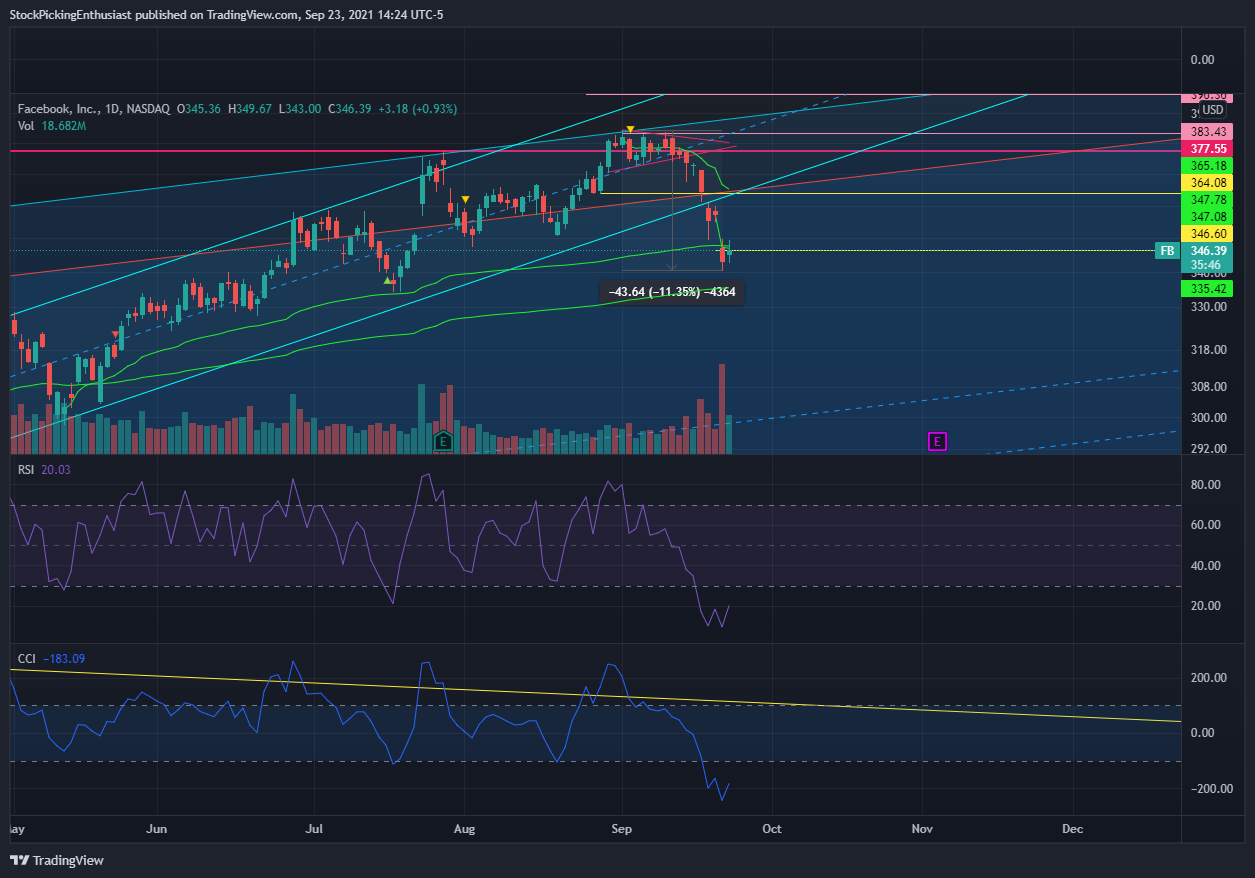This screenshot has height=878, width=1255.
Task: Click the green 365.18 price label
Action: pos(1206,165)
